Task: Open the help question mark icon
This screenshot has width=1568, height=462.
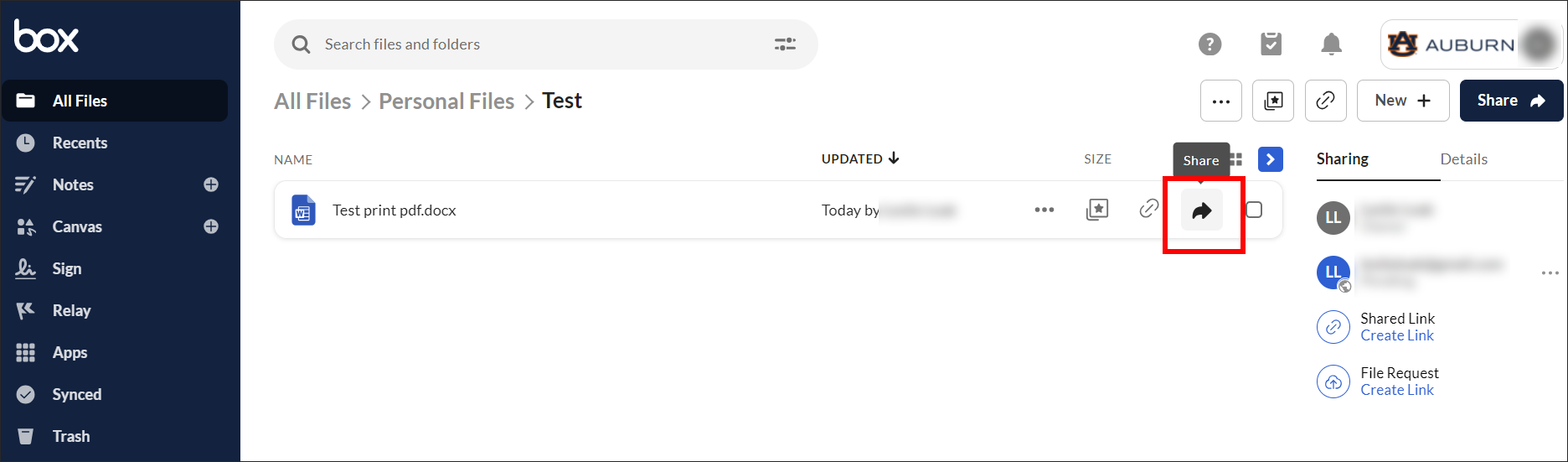Action: (1210, 44)
